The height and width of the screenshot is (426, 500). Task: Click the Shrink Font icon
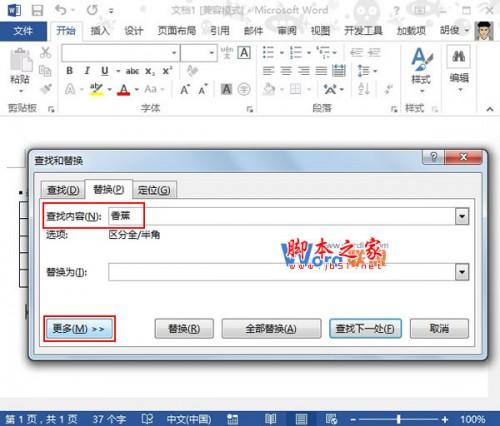tap(203, 89)
